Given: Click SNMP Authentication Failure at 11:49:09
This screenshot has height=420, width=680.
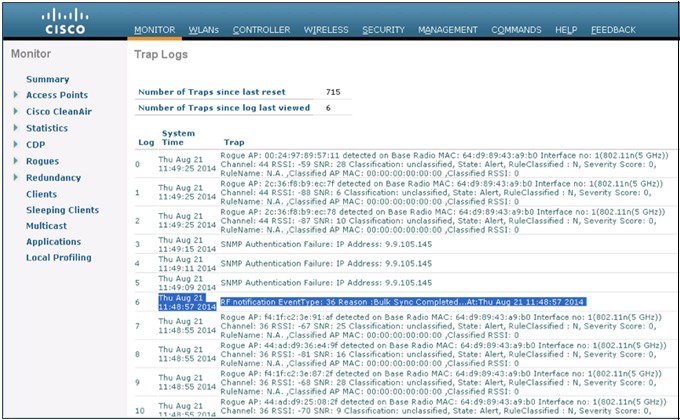Looking at the screenshot, I should tap(326, 283).
